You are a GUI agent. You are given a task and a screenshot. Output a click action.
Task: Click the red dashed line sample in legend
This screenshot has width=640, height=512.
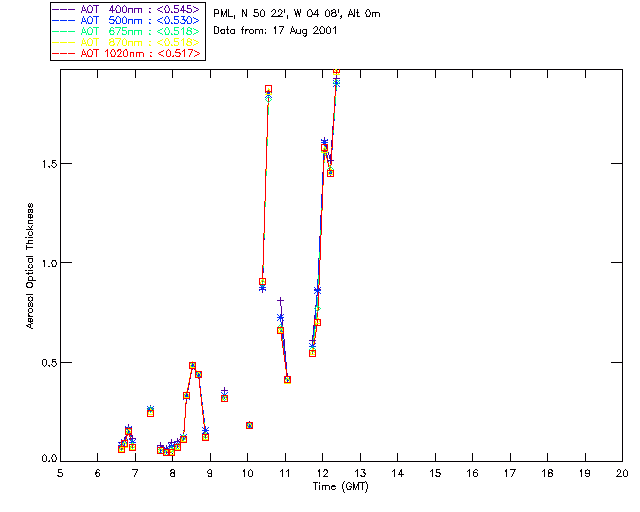click(x=64, y=53)
